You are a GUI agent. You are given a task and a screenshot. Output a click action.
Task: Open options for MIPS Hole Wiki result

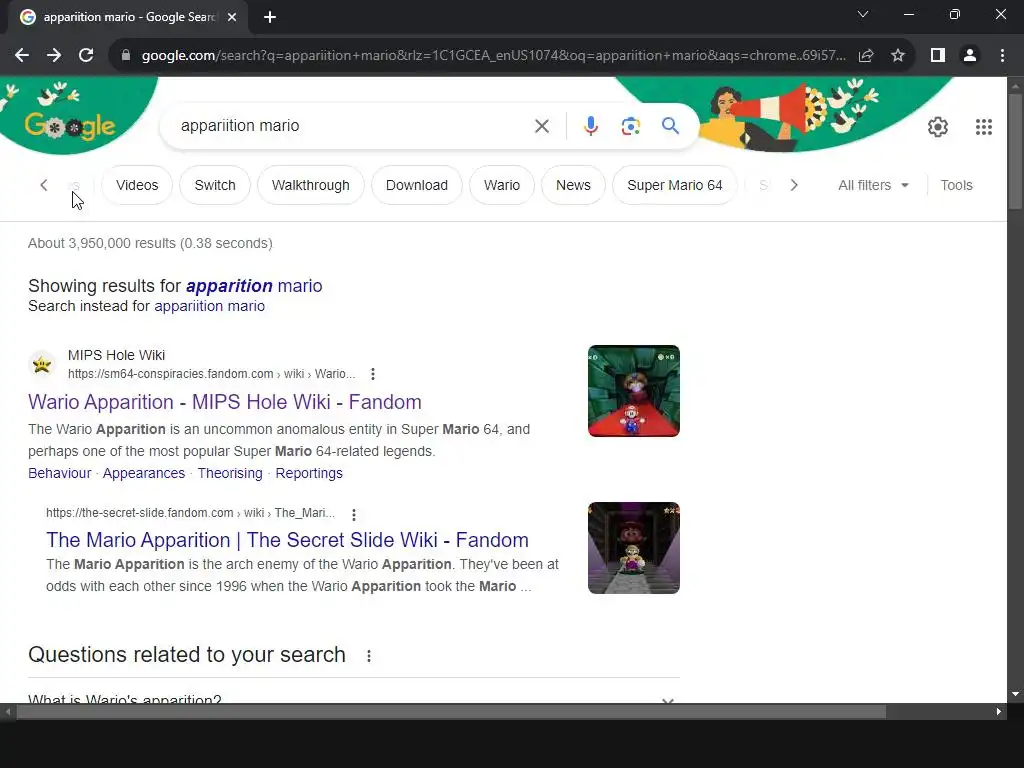pyautogui.click(x=373, y=374)
